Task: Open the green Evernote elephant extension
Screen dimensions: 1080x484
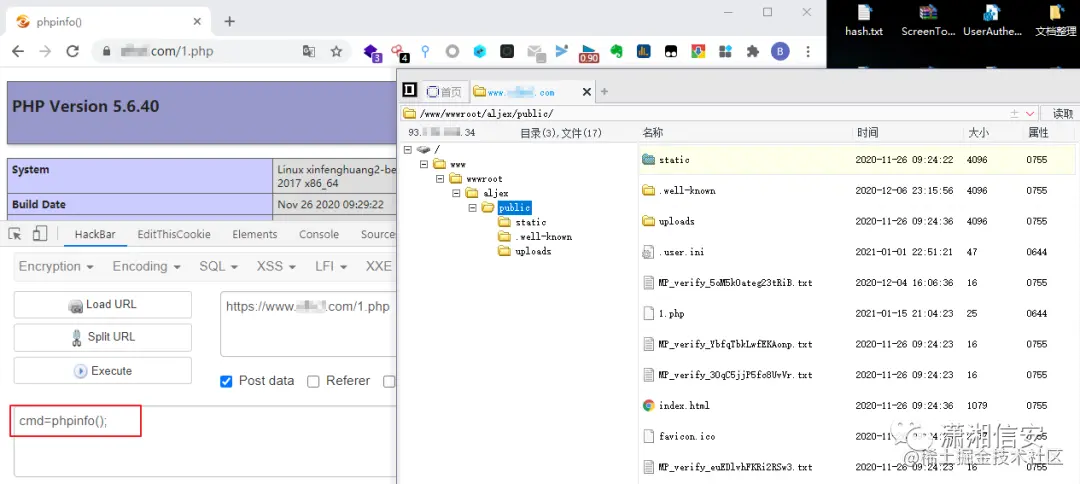Action: (x=616, y=52)
